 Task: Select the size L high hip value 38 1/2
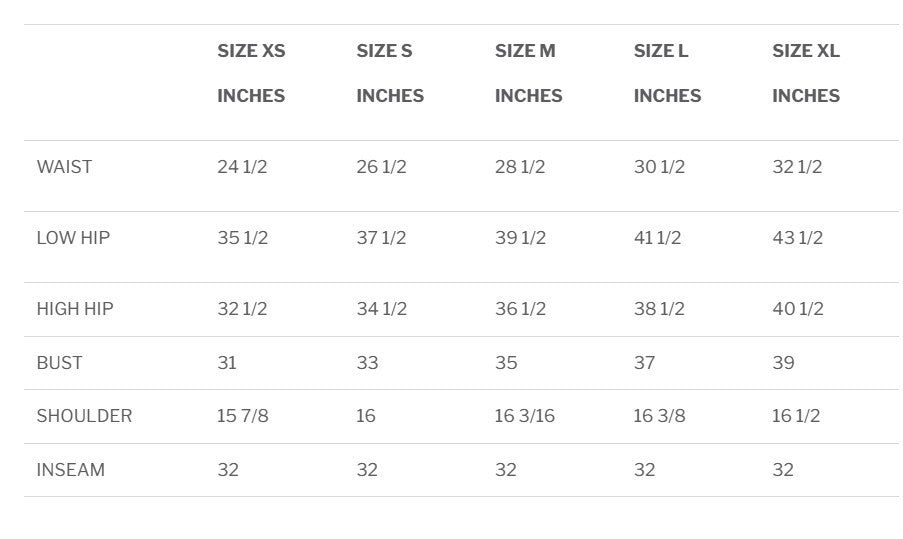[659, 309]
